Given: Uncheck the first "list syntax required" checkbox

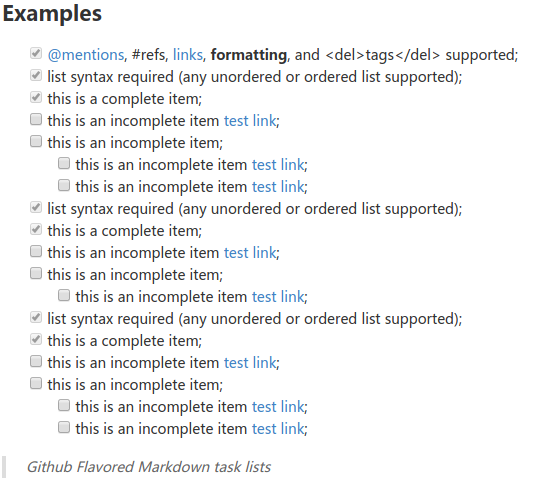Looking at the screenshot, I should click(x=36, y=75).
